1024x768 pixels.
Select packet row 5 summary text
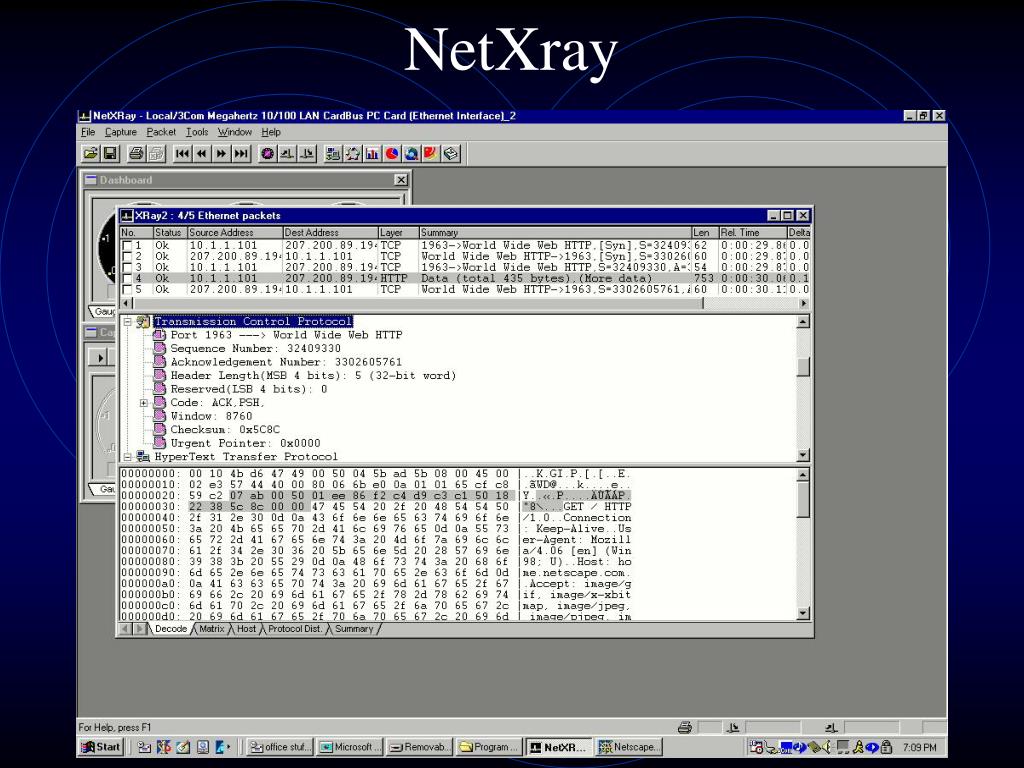tap(556, 289)
